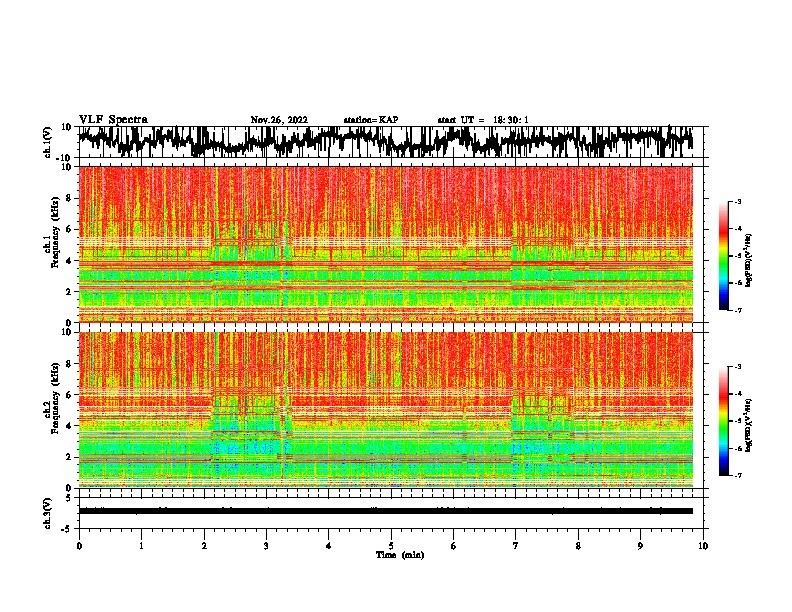
Task: Click the ch.1 spectrogram panel
Action: 385,244
